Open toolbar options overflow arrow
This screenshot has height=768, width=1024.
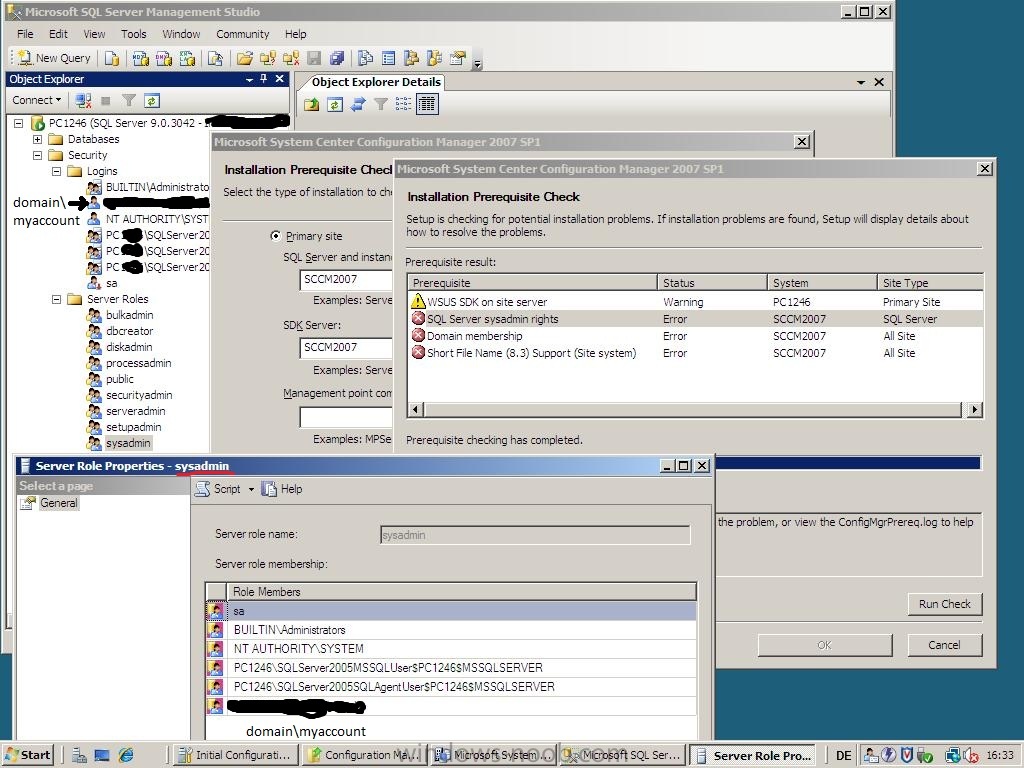tap(477, 63)
